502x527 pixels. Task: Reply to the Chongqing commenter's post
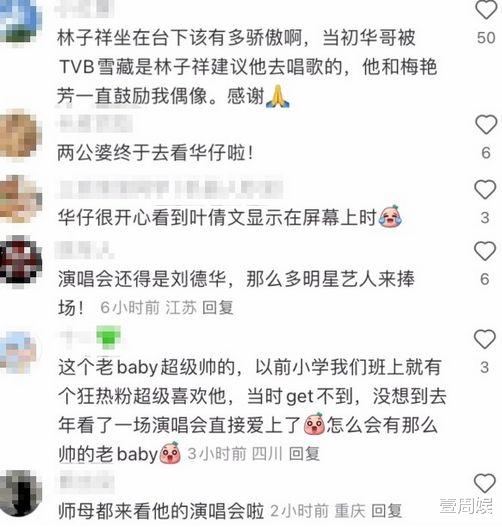386,511
